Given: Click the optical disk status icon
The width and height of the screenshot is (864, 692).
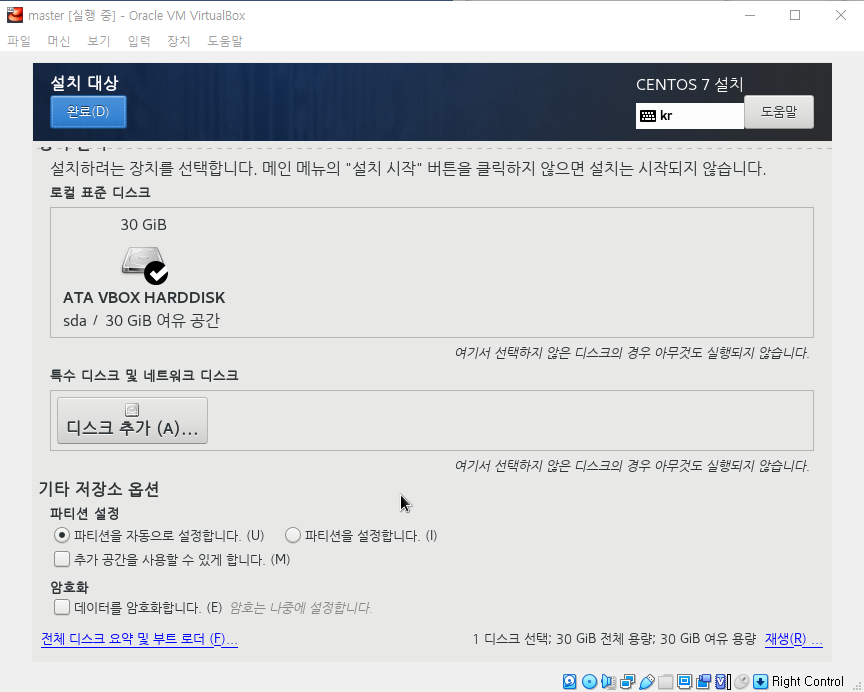Looking at the screenshot, I should click(x=590, y=682).
